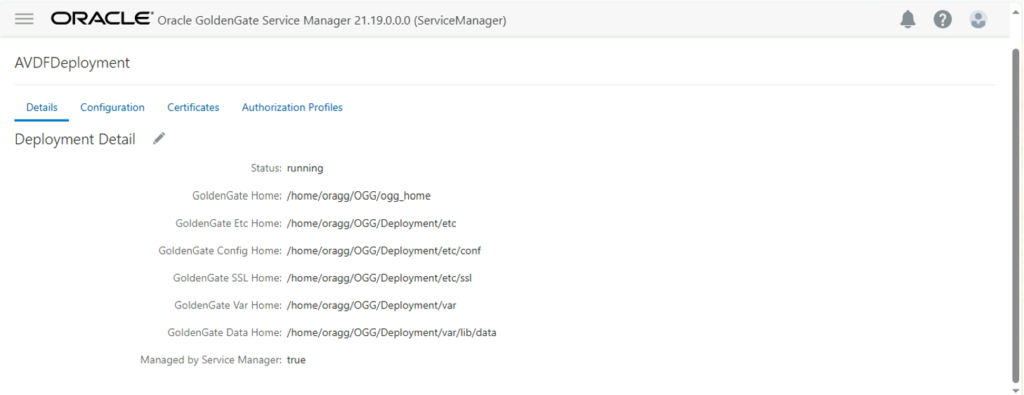
Task: Click the Oracle GoldenGate Service Manager title
Action: click(x=332, y=21)
